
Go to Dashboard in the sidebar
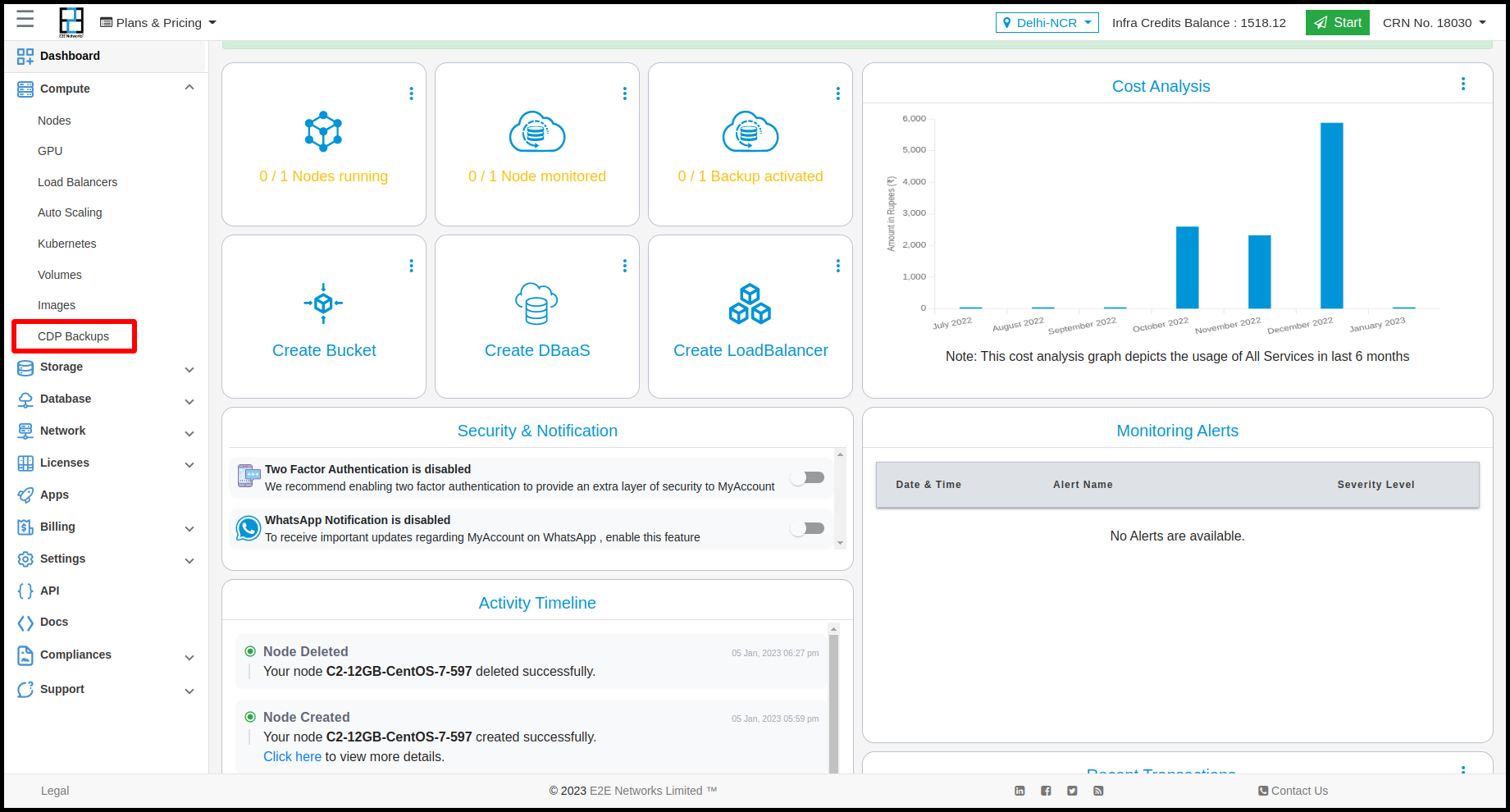(70, 56)
